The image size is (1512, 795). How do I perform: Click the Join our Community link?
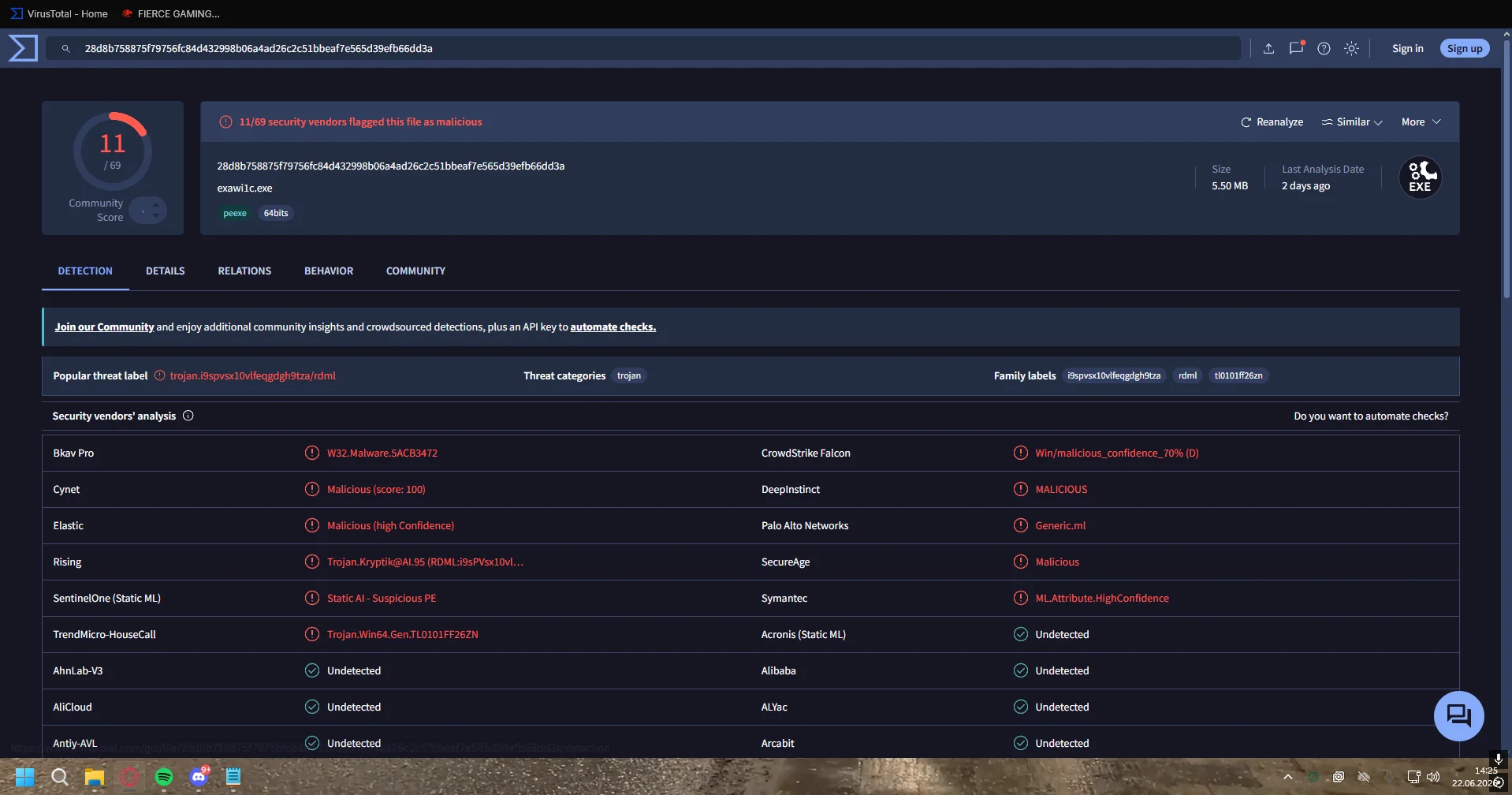tap(104, 327)
